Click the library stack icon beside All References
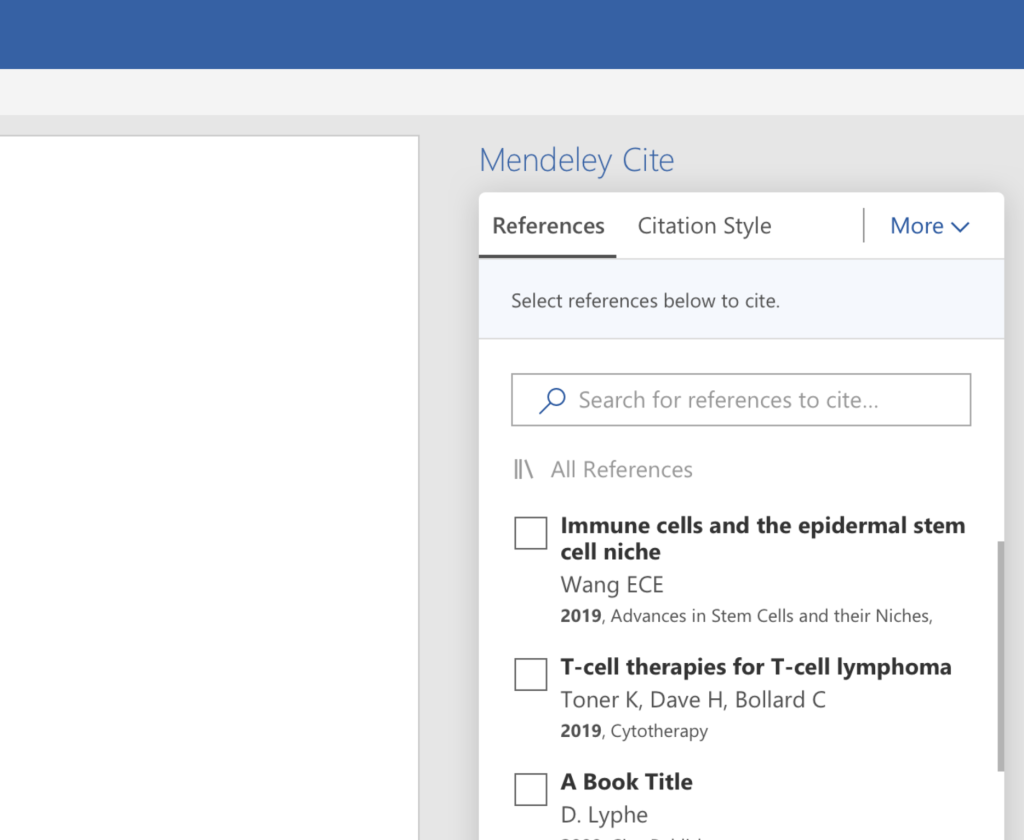This screenshot has width=1024, height=840. (523, 468)
